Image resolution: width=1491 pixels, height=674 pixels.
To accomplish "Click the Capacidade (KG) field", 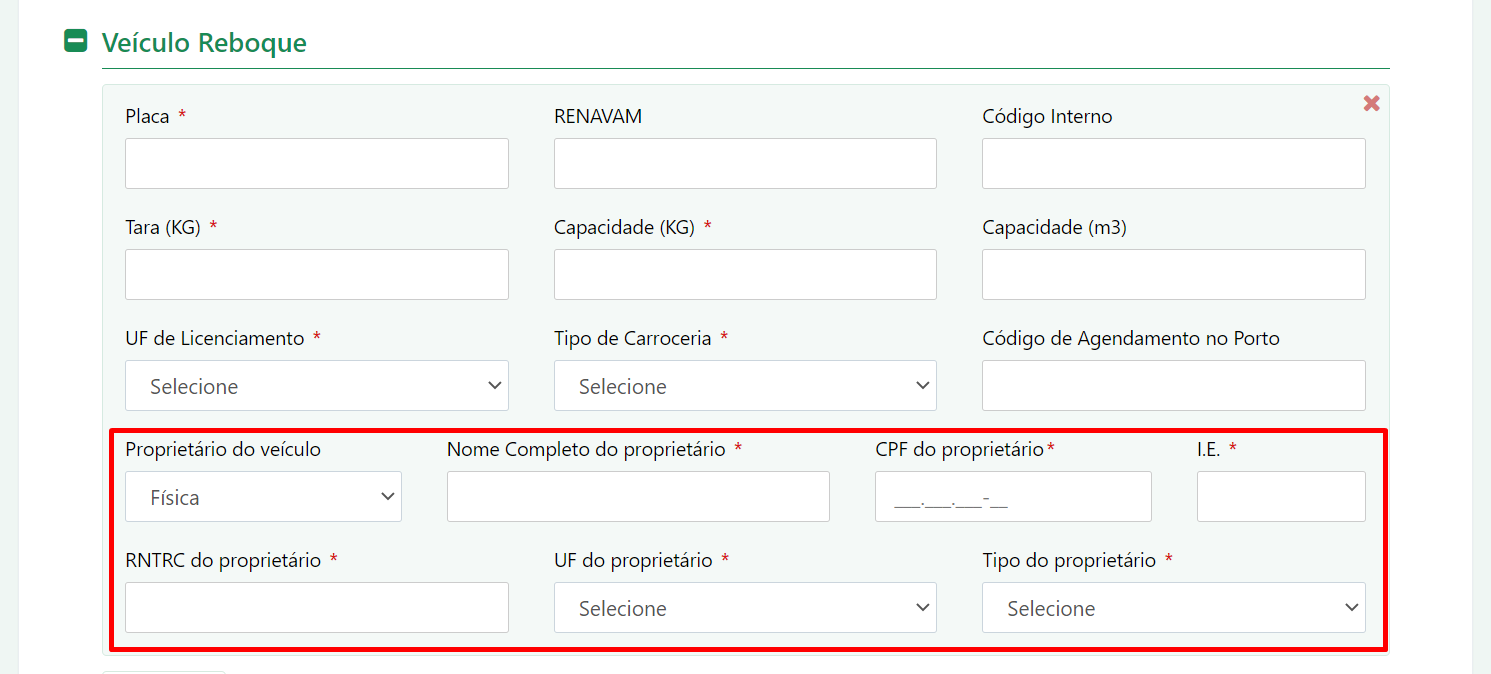I will tap(745, 274).
